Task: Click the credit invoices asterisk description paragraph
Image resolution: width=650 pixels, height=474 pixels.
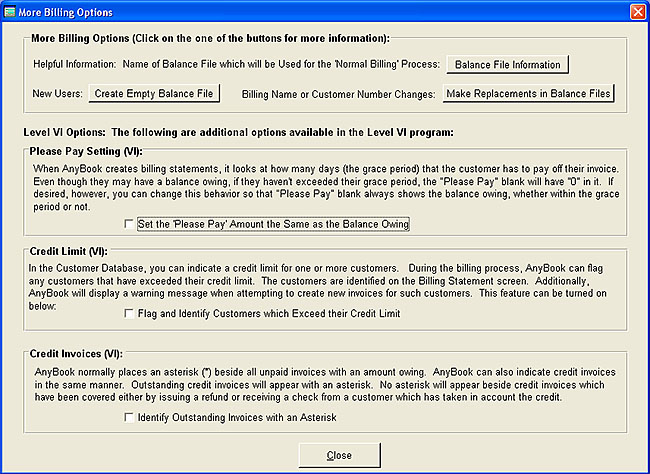Action: coord(322,382)
